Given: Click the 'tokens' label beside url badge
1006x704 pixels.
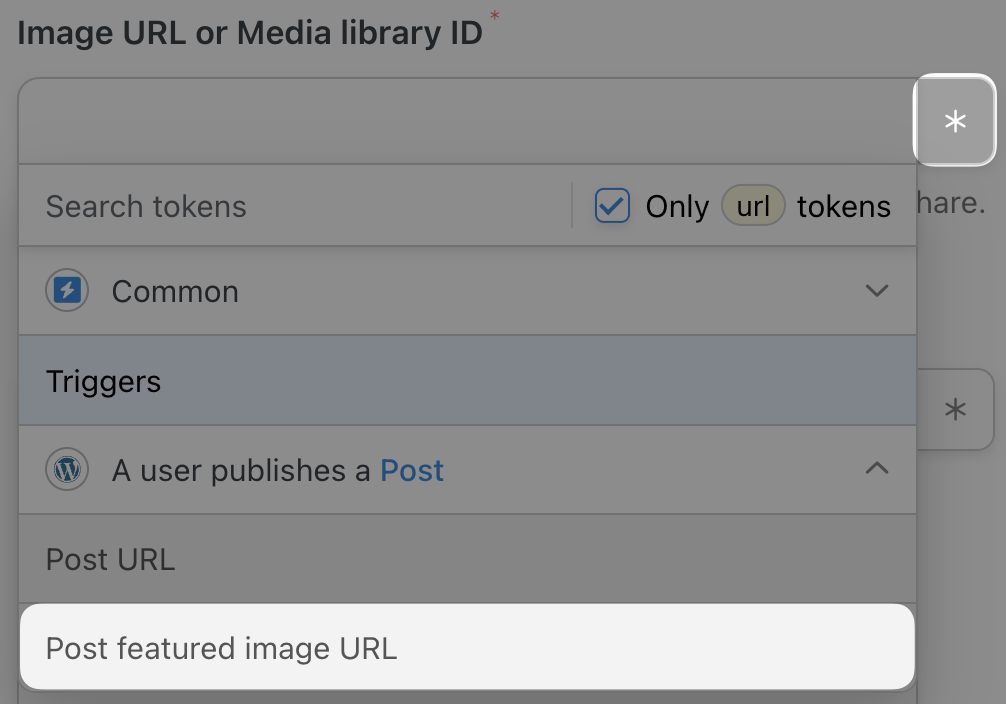Looking at the screenshot, I should [843, 206].
